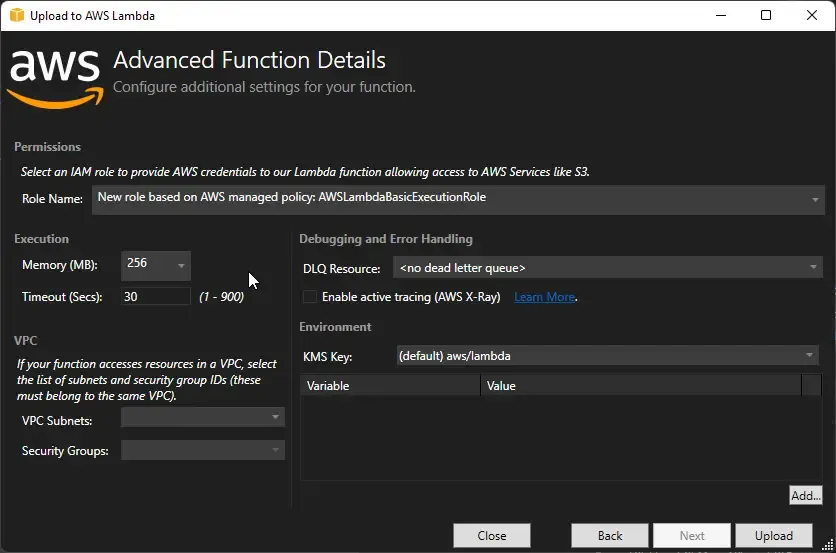
Task: Enable active tracing (AWS X-Ray) checkbox
Action: pos(310,296)
